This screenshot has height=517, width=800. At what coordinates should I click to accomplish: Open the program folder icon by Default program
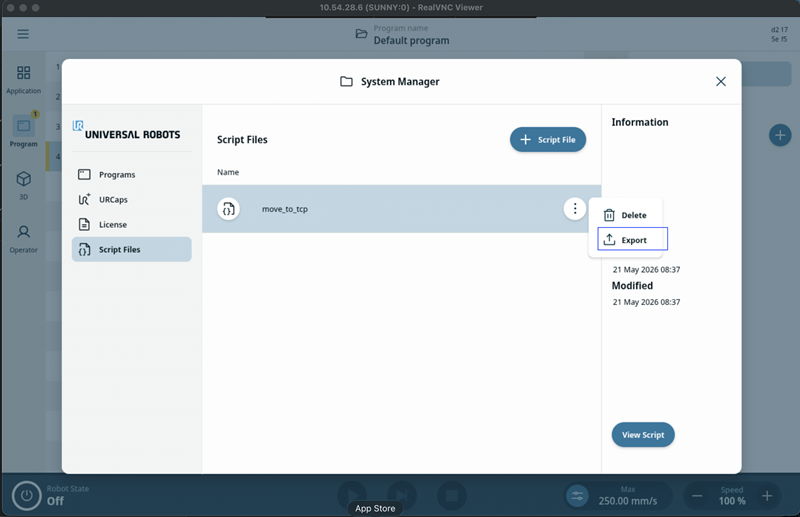(361, 34)
